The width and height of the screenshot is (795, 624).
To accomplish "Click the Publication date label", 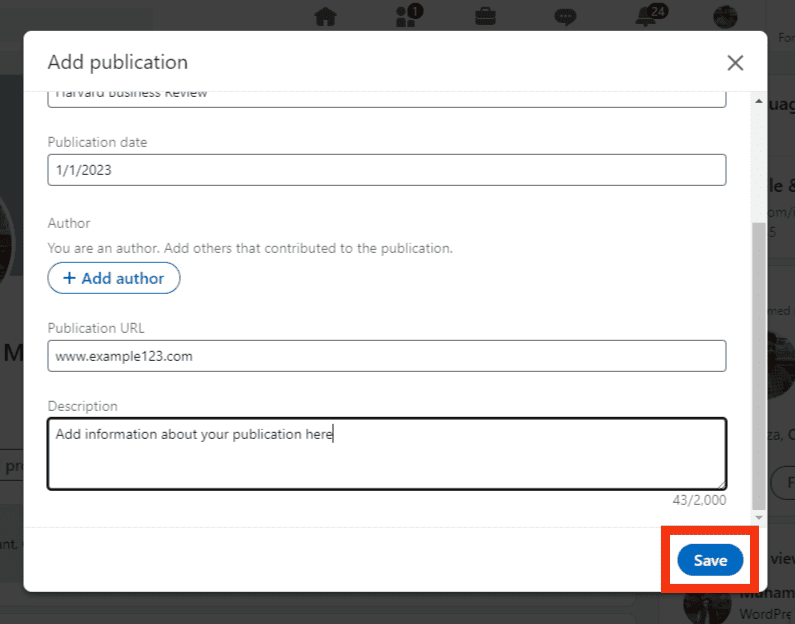I will [97, 142].
